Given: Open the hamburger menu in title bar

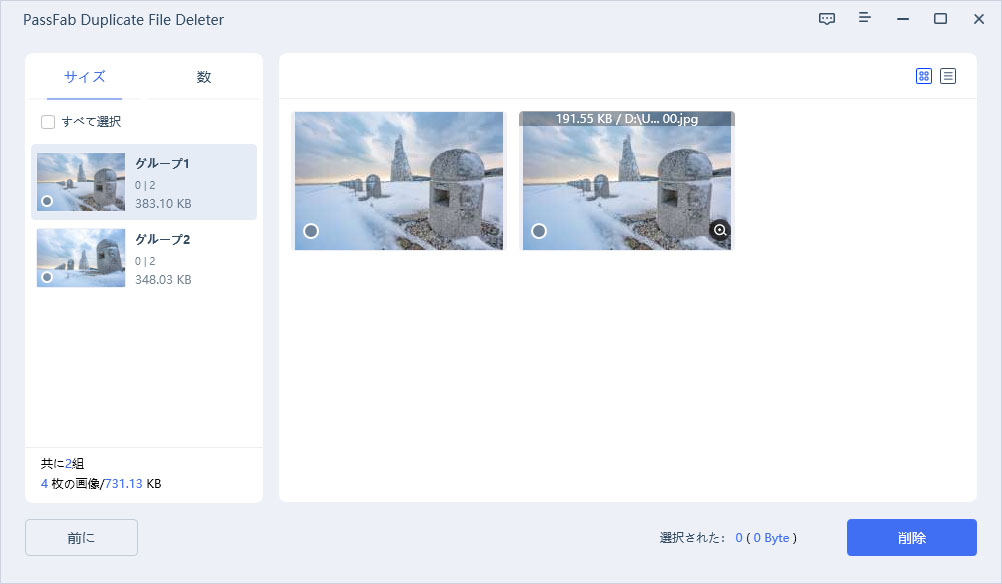Looking at the screenshot, I should [865, 19].
